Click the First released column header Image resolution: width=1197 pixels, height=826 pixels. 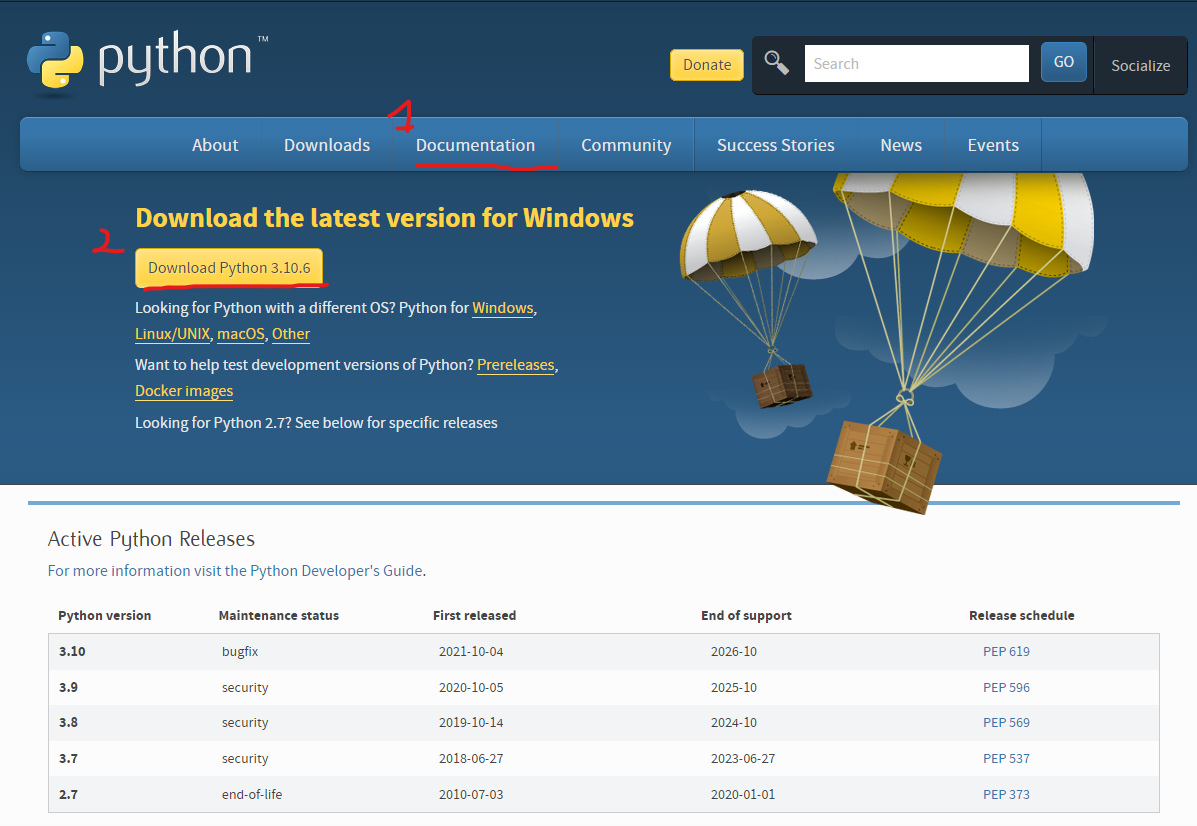click(x=474, y=615)
